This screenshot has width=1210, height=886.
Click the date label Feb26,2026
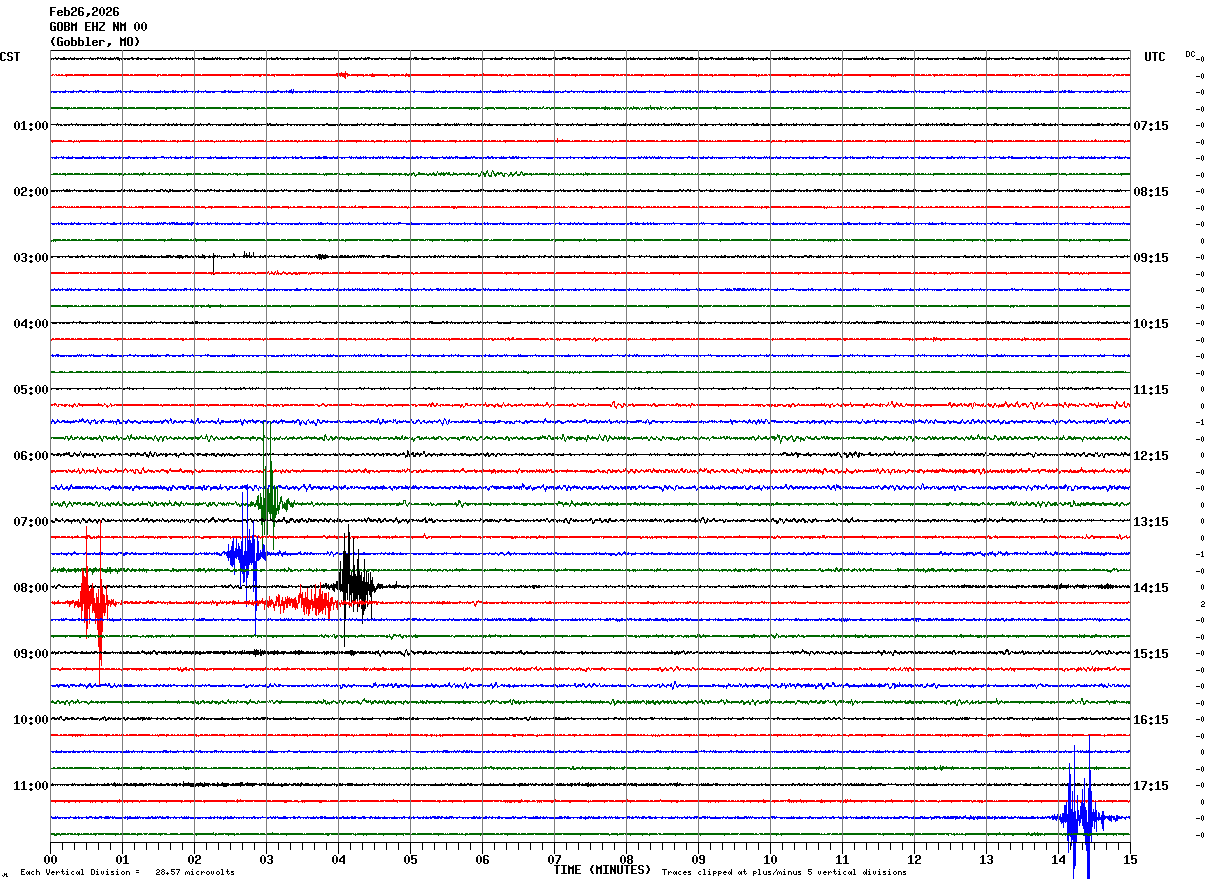click(84, 12)
